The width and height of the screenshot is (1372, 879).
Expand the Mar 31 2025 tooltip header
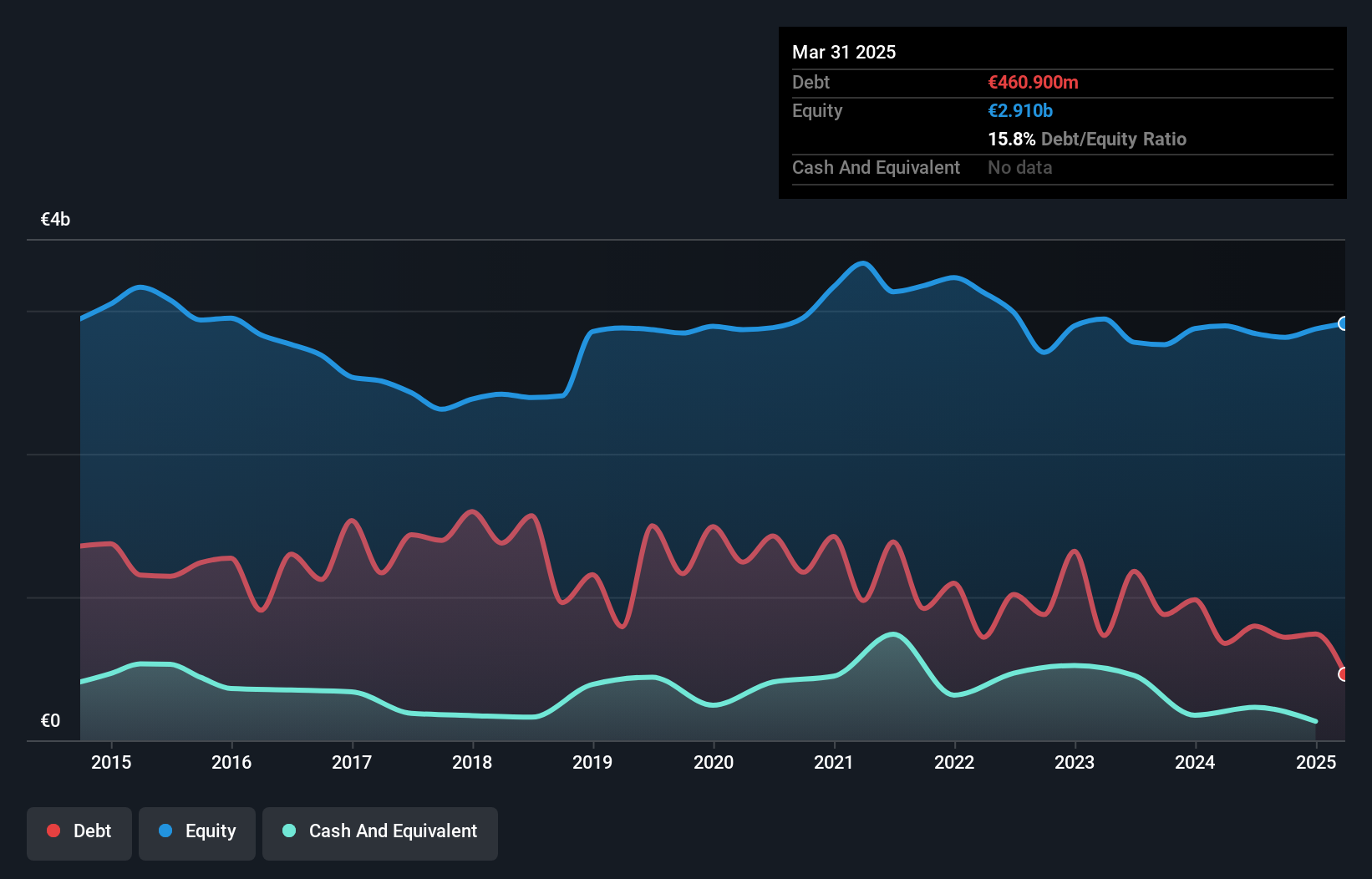point(844,52)
